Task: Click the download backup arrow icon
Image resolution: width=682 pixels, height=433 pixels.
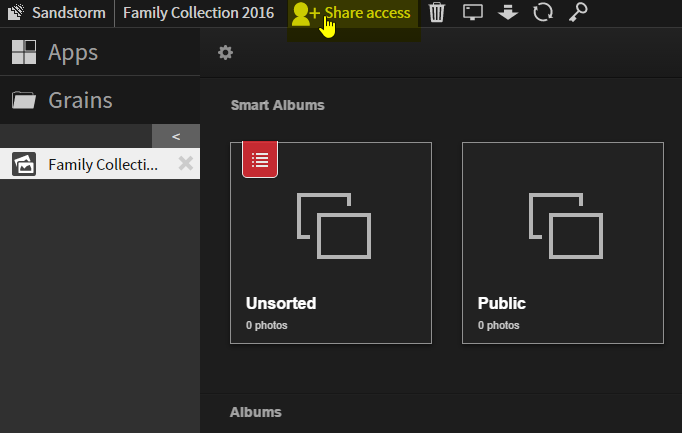Action: pos(507,13)
